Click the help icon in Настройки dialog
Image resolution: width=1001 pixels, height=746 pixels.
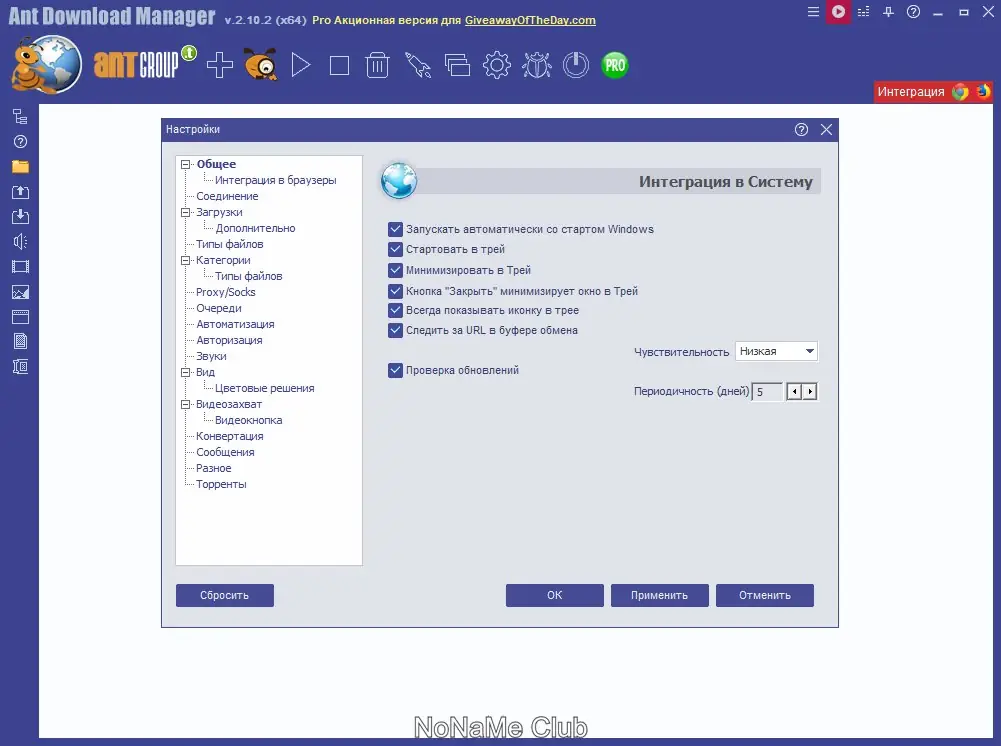(801, 130)
